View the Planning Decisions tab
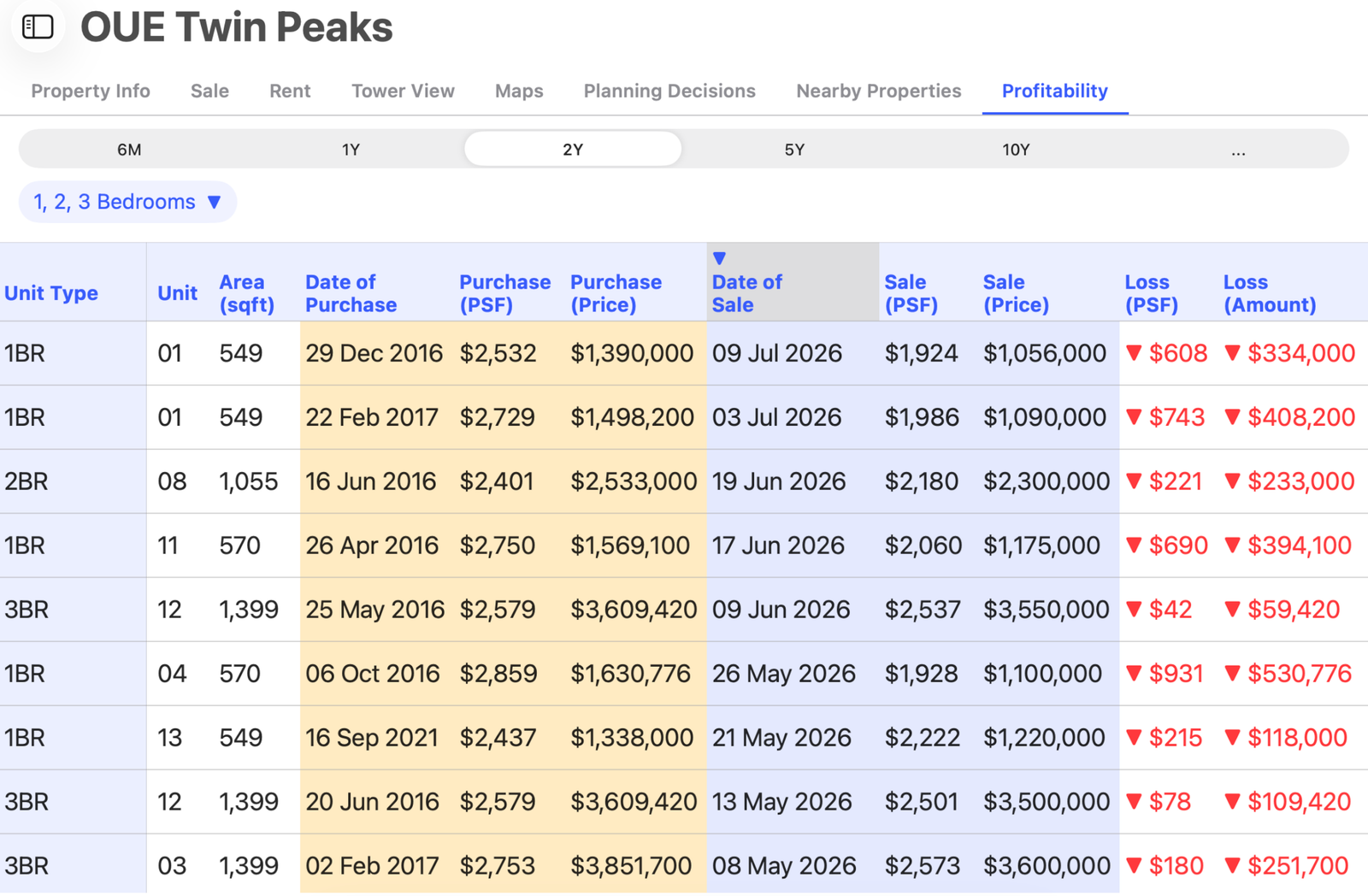 (x=669, y=91)
